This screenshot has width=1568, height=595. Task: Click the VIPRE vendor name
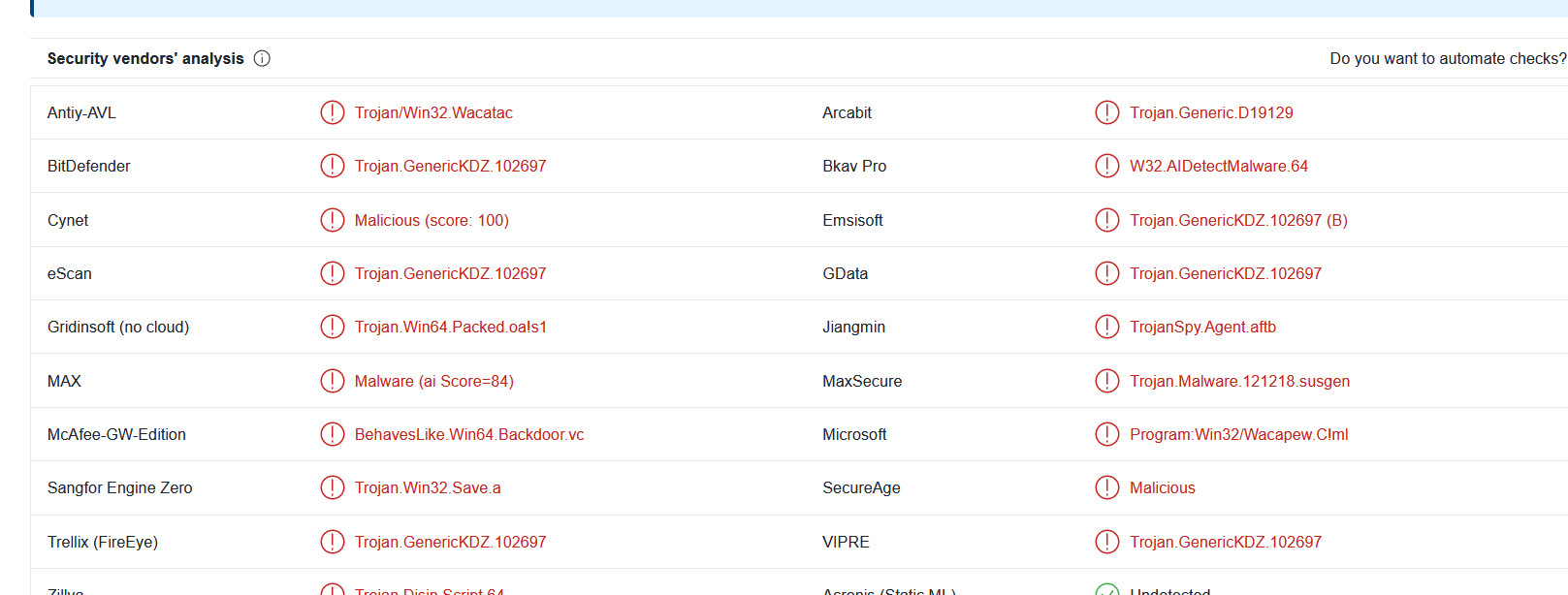click(846, 542)
